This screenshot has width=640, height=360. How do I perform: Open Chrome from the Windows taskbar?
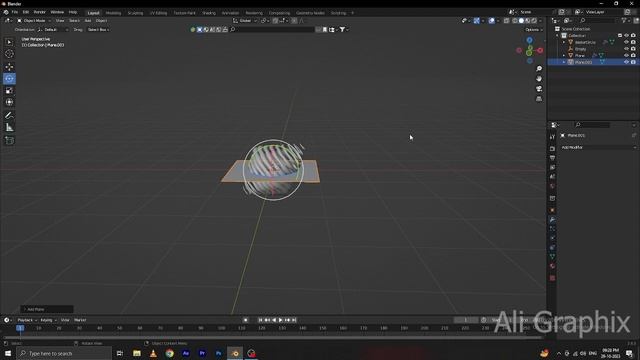tap(169, 353)
